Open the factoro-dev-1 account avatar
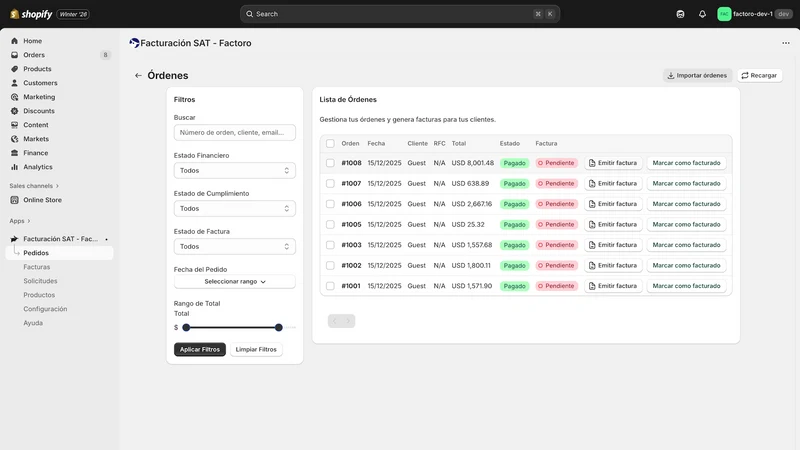Image resolution: width=800 pixels, height=450 pixels. pyautogui.click(x=724, y=14)
